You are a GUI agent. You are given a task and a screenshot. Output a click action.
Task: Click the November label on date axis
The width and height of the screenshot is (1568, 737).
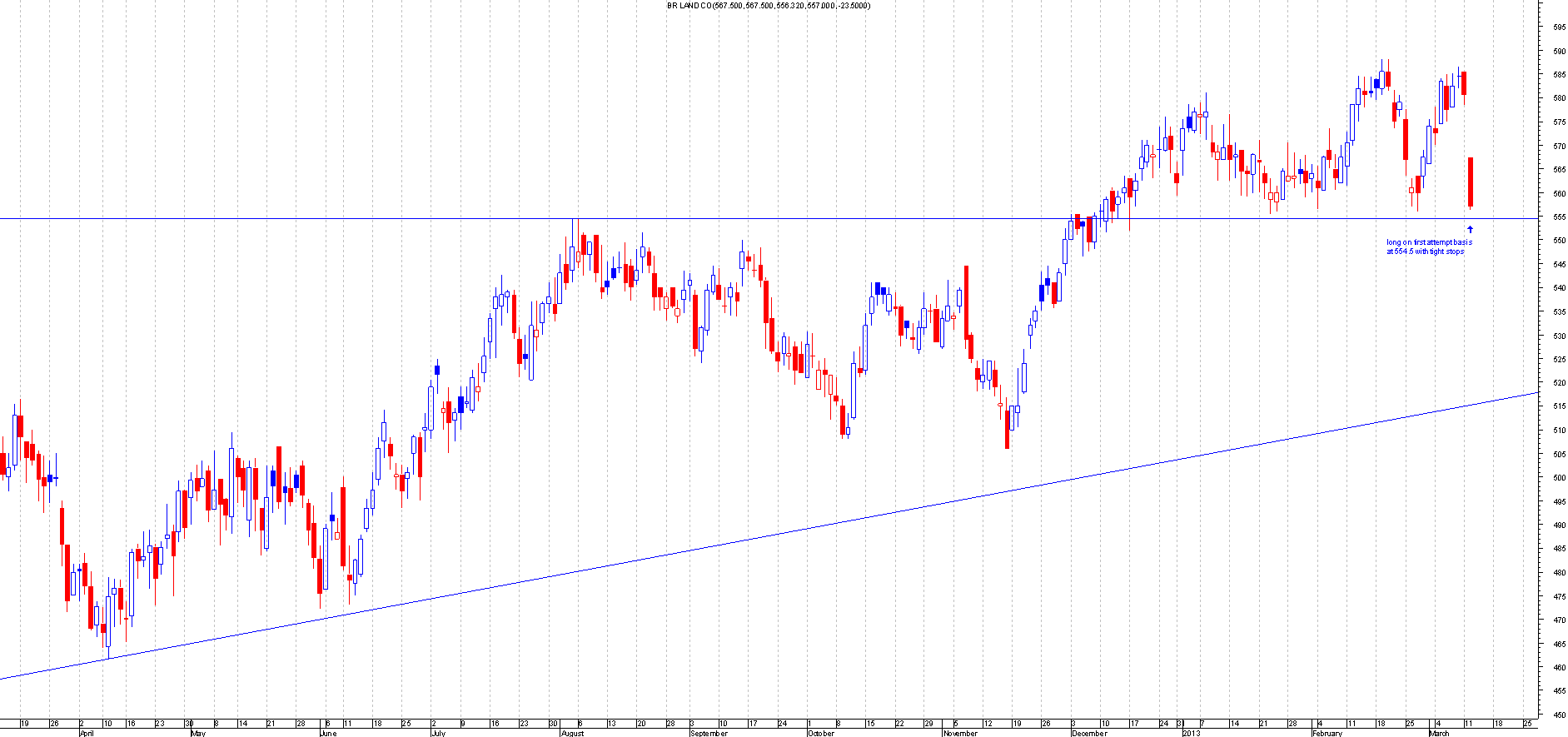[x=960, y=734]
